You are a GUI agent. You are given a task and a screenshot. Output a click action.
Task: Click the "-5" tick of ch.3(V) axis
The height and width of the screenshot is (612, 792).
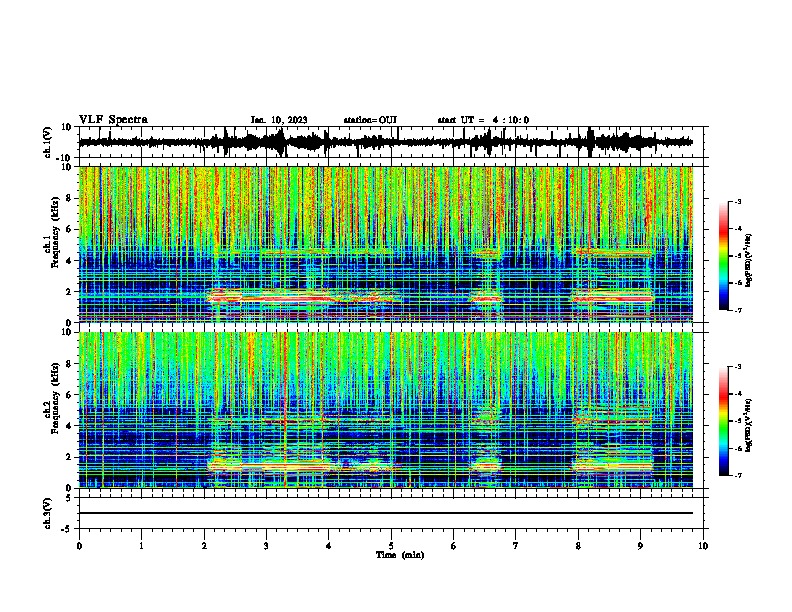click(67, 528)
